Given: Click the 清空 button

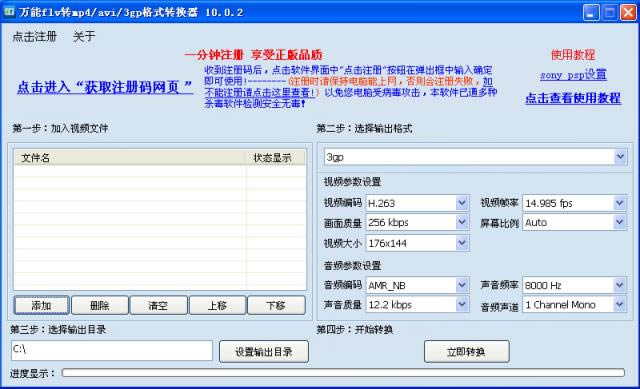Looking at the screenshot, I should [x=158, y=305].
